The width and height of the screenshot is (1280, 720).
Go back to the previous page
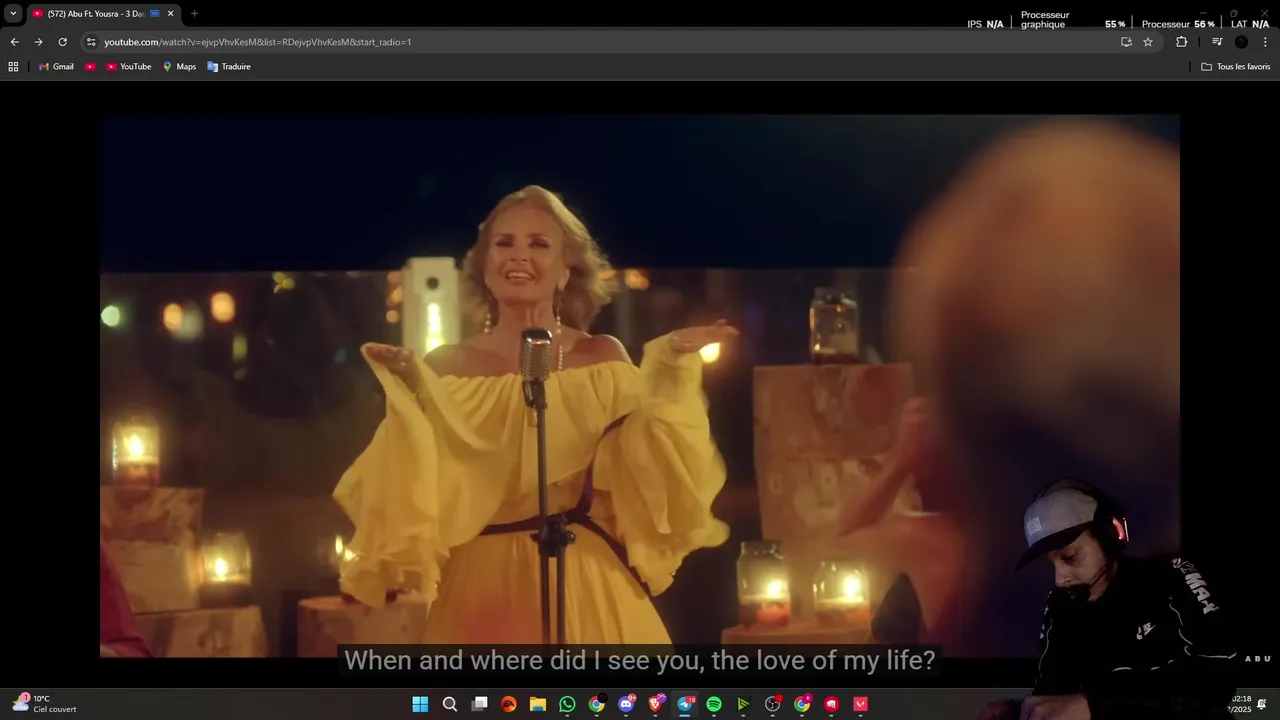tap(14, 42)
